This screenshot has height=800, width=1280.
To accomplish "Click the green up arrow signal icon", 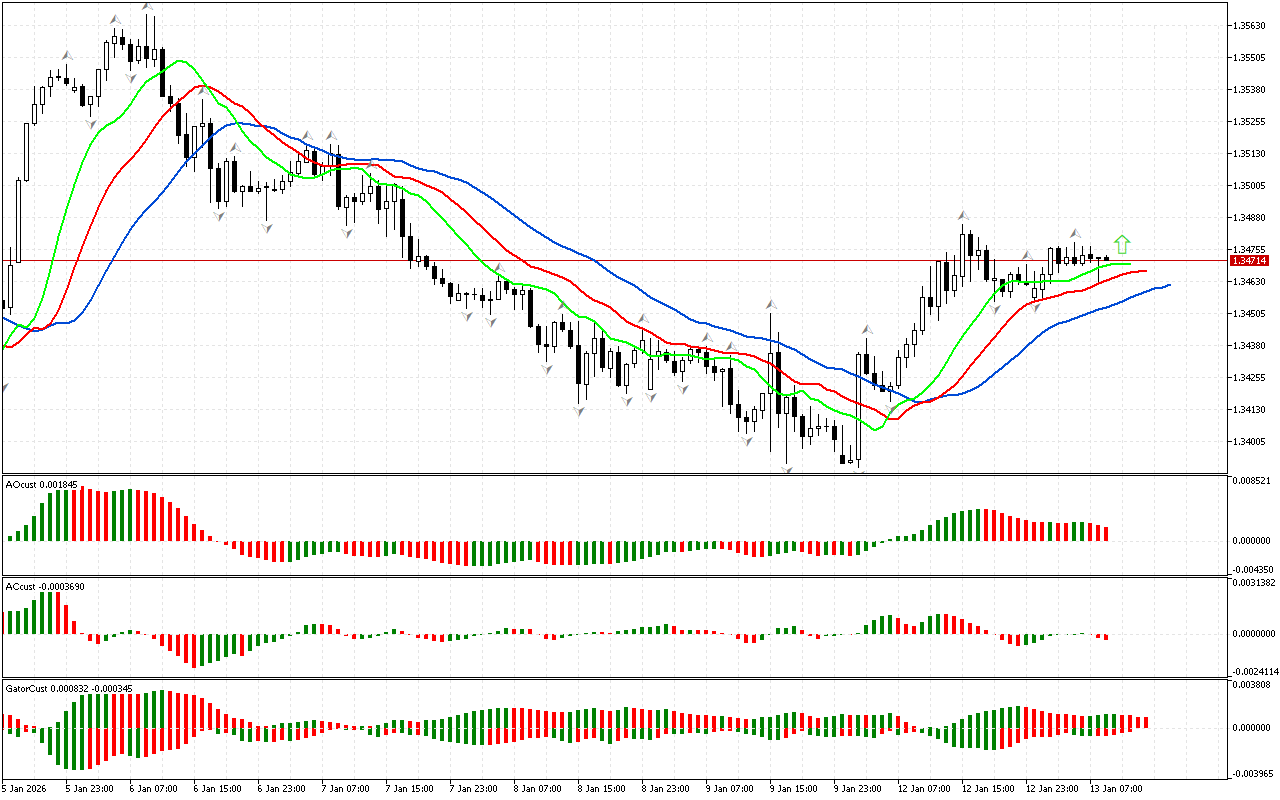I will [1122, 243].
